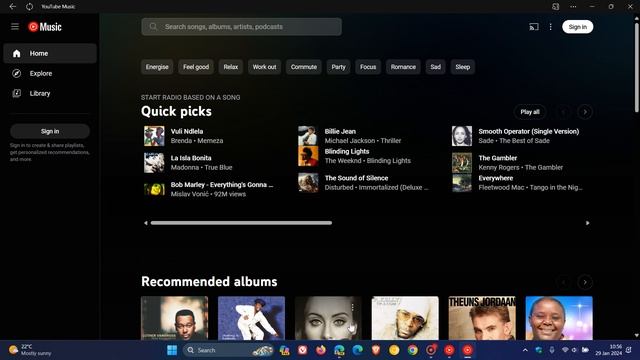Play The Sound of Silence thumbnail
The height and width of the screenshot is (360, 640).
[x=308, y=182]
